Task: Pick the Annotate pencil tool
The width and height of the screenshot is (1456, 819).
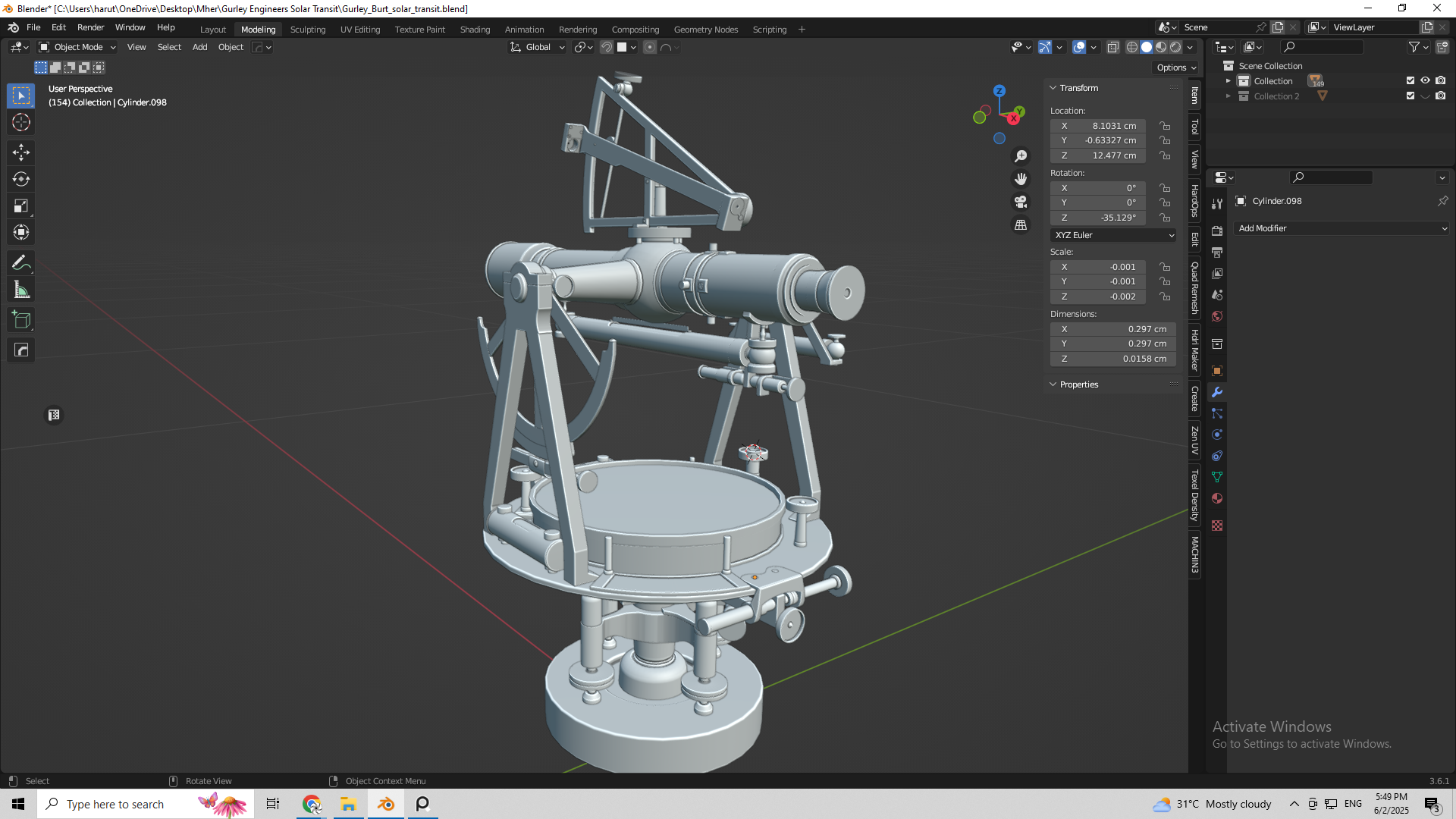Action: tap(21, 263)
